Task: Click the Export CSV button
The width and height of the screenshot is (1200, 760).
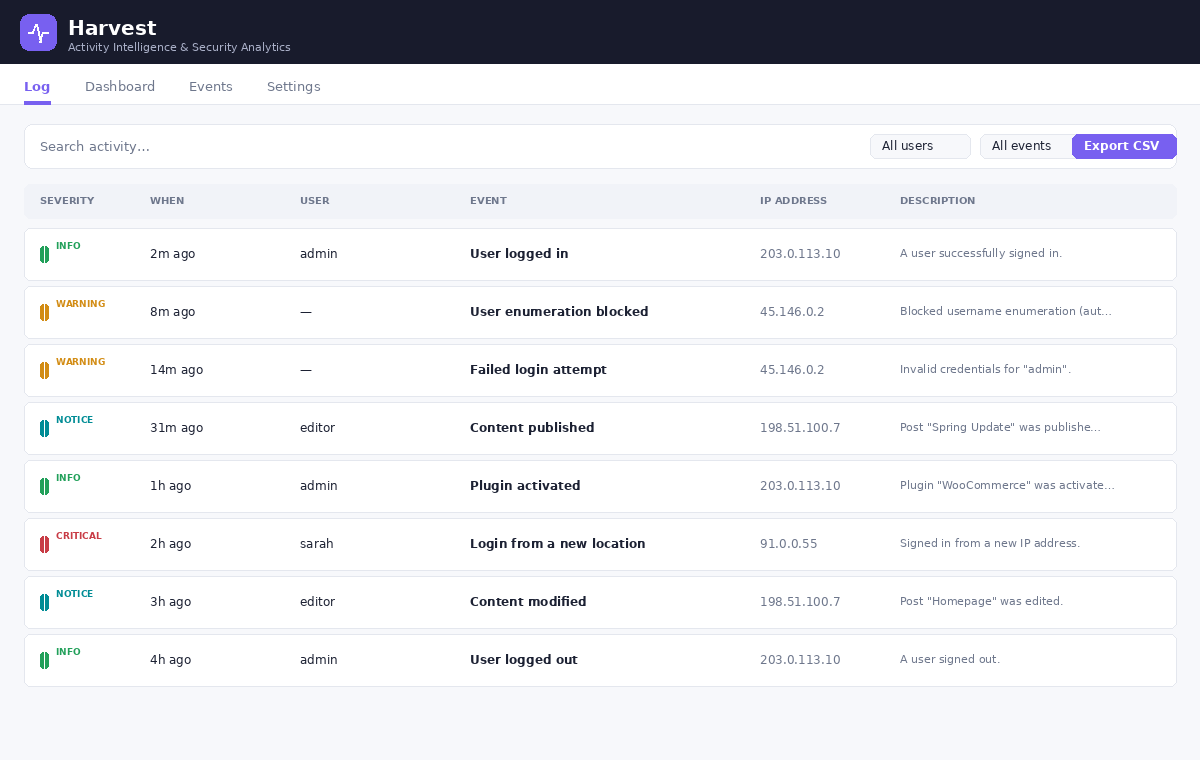Action: coord(1124,146)
